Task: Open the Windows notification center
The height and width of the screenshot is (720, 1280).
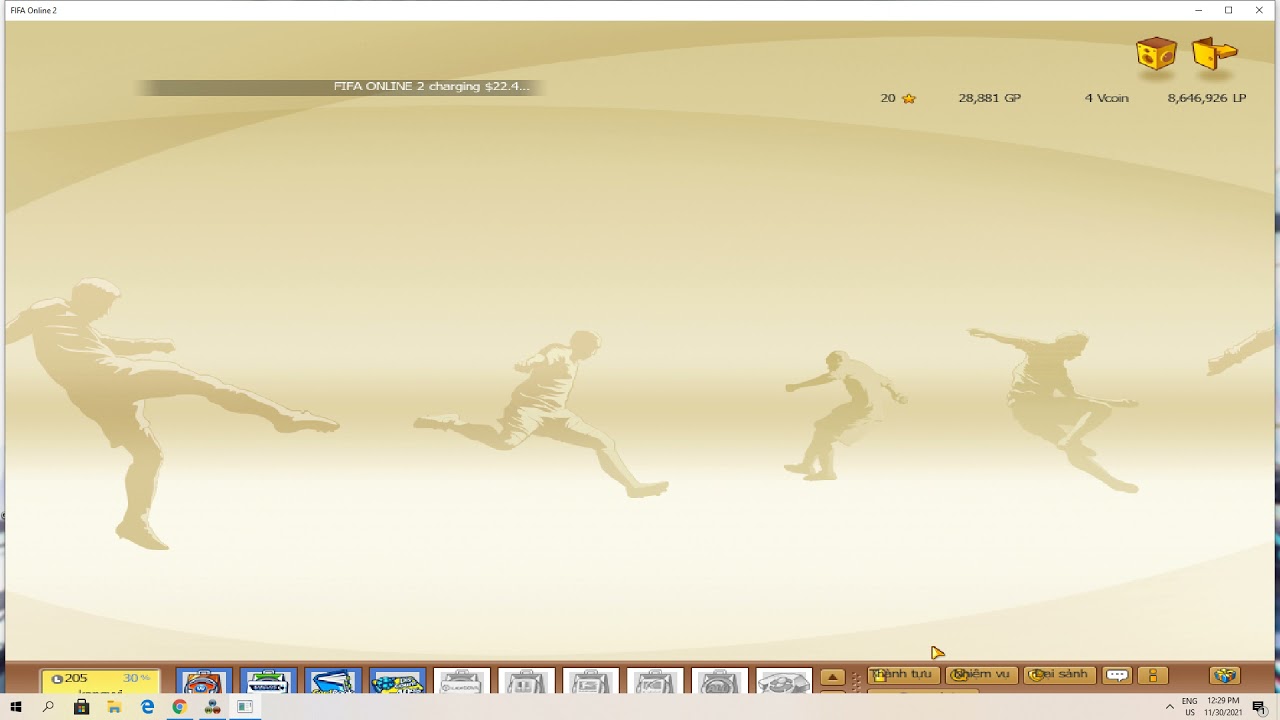Action: 1260,707
